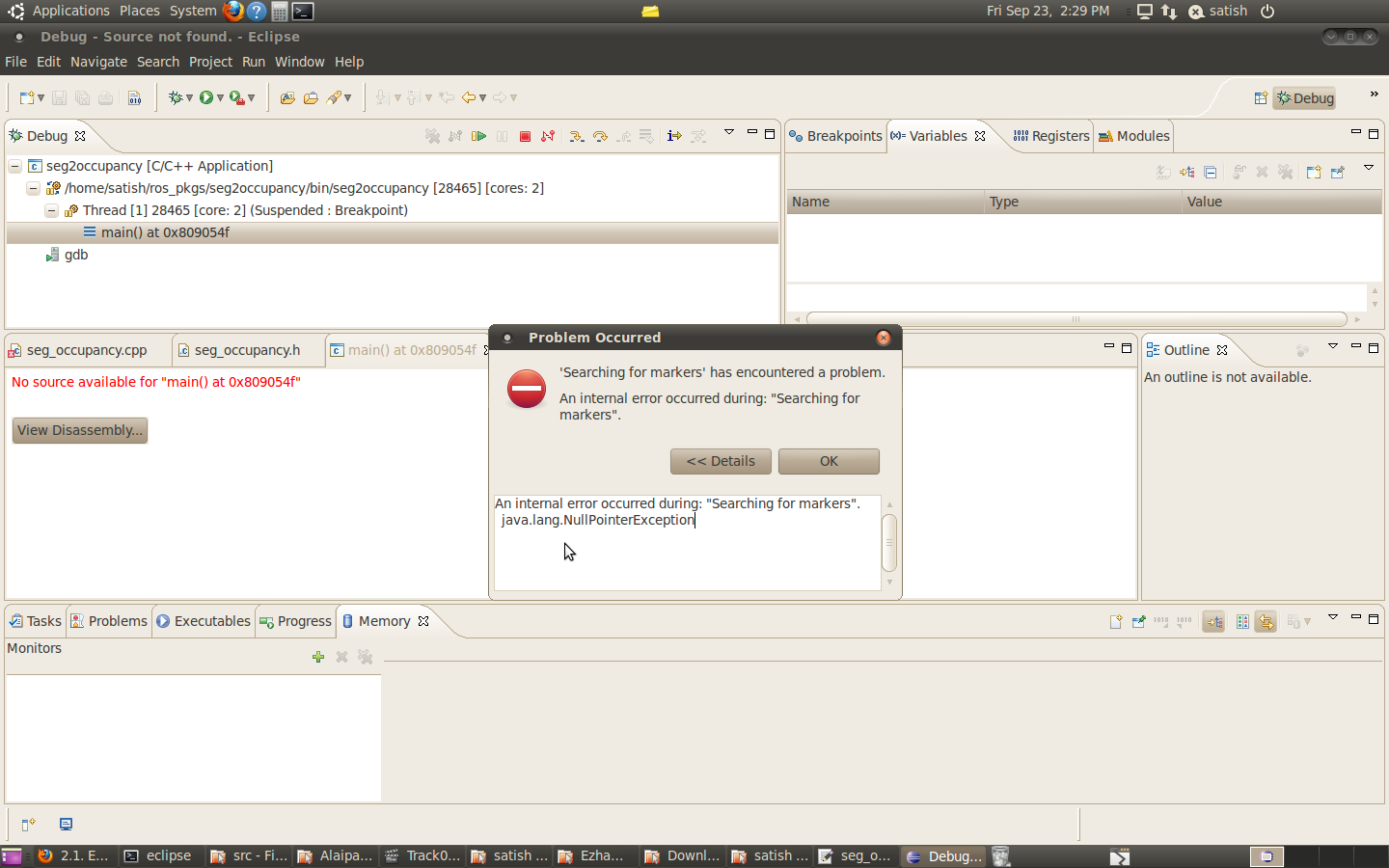Click the Disconnect debug icon
1389x868 pixels.
(548, 136)
